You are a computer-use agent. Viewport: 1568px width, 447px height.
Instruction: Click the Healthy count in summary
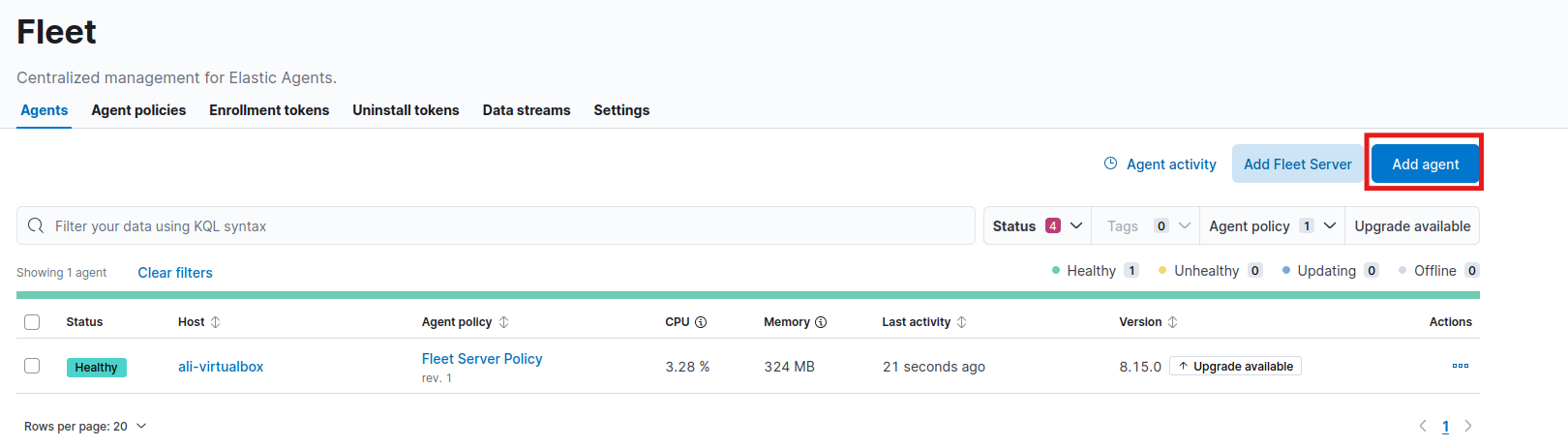tap(1131, 270)
